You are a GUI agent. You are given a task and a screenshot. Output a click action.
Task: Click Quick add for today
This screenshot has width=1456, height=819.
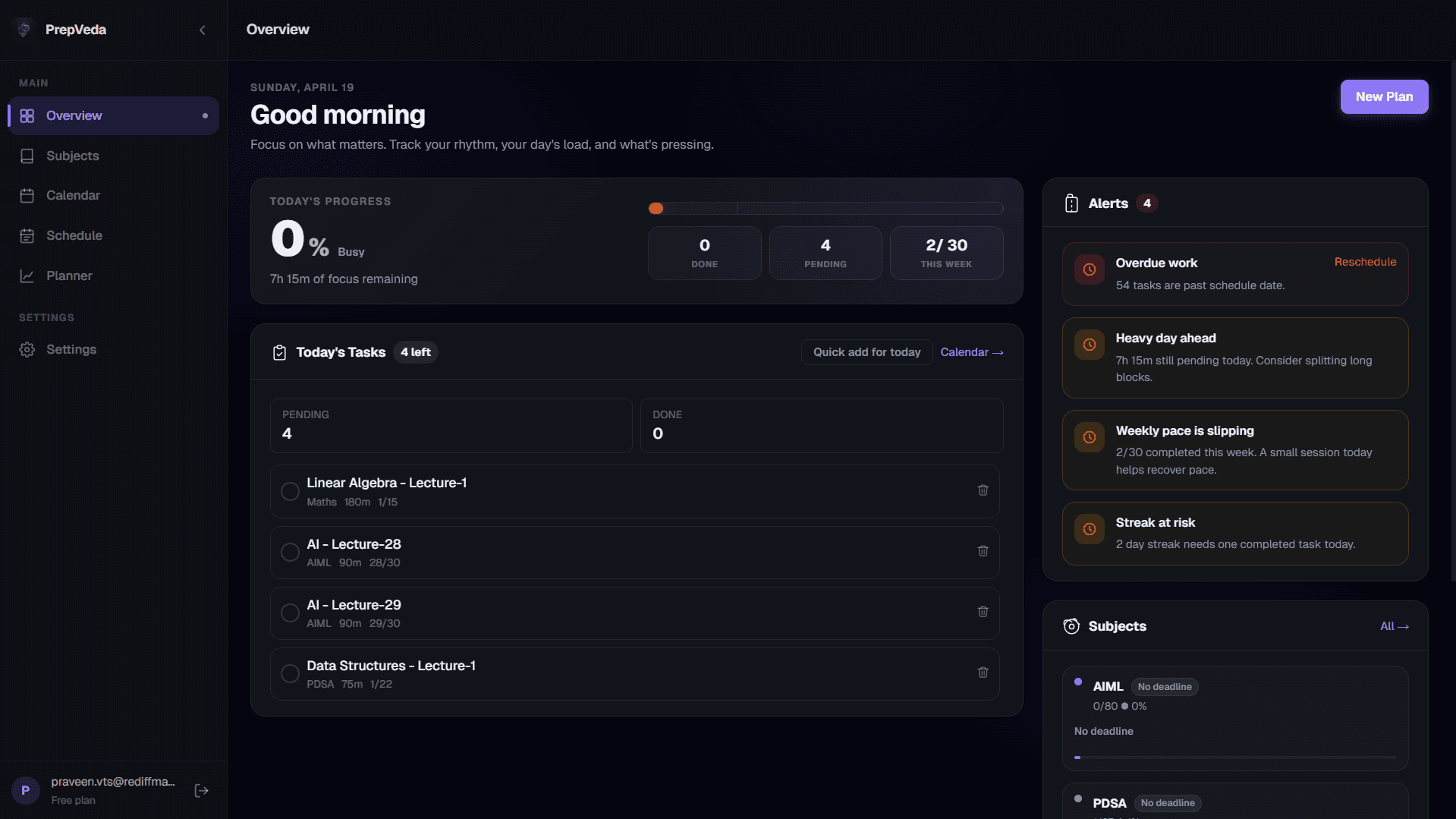(x=866, y=352)
